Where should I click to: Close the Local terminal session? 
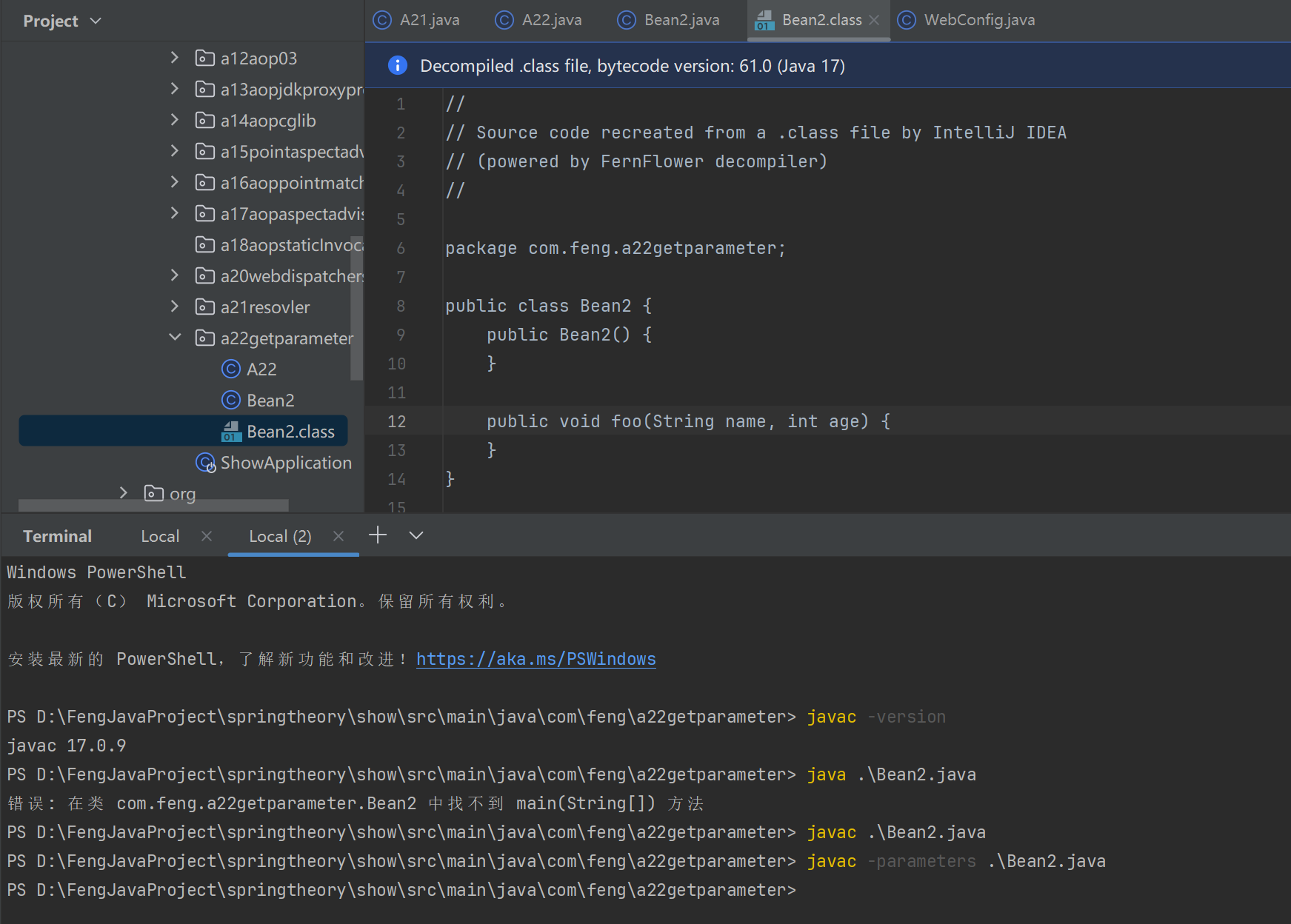click(207, 535)
